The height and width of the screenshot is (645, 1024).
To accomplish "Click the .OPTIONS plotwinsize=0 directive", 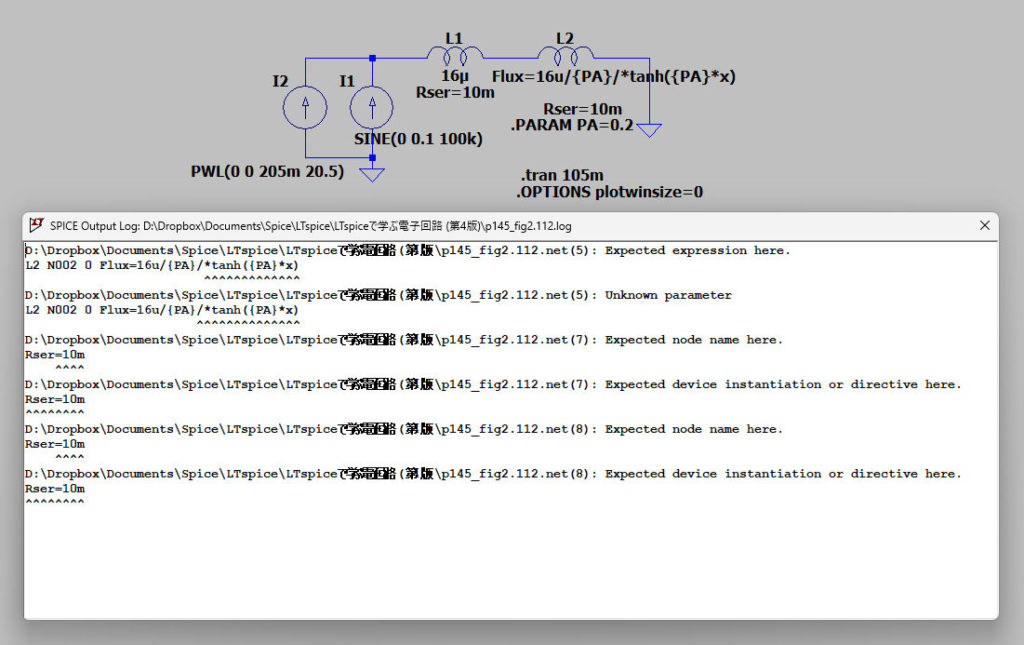I will point(609,192).
